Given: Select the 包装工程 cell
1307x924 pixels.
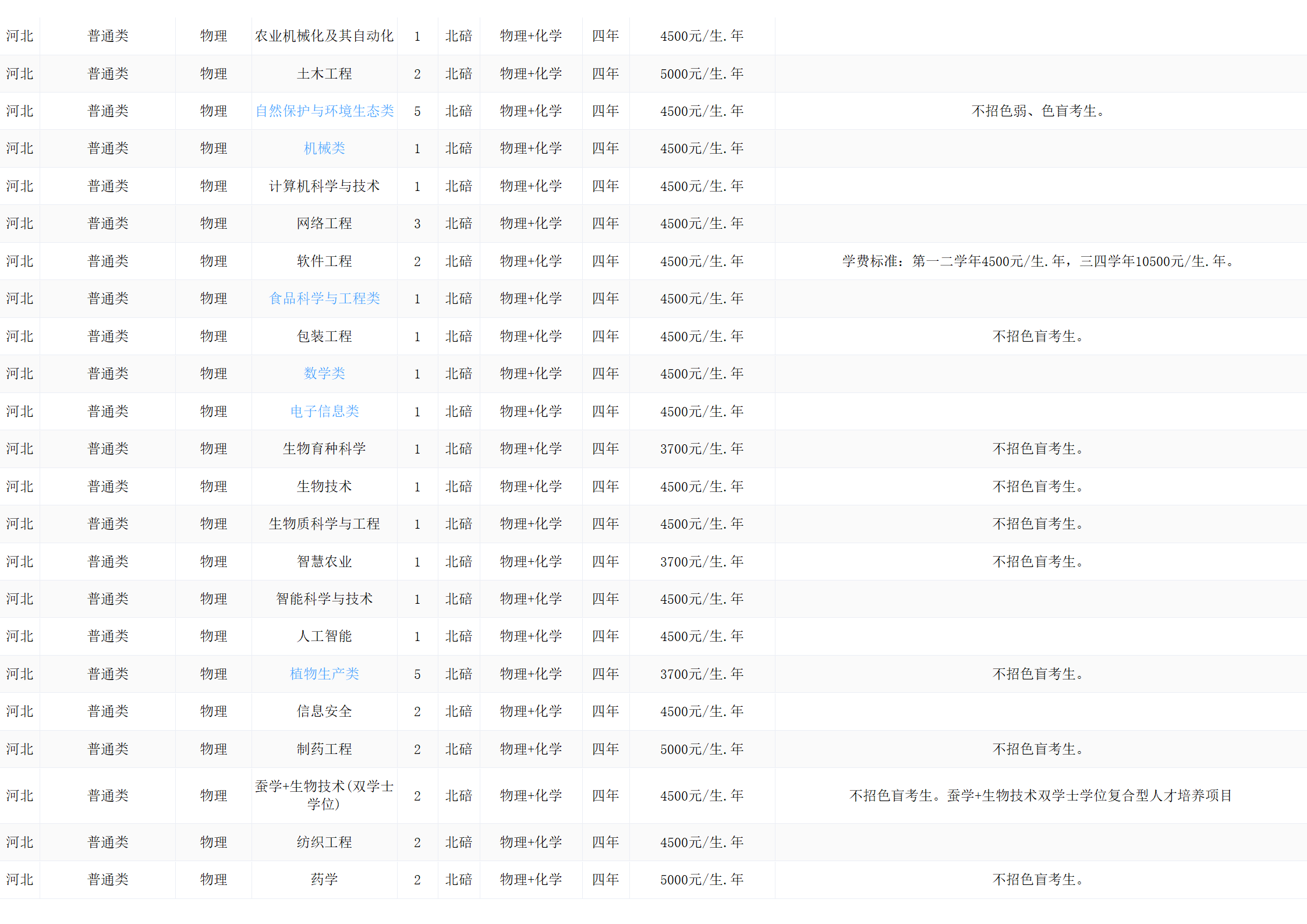Looking at the screenshot, I should 324,337.
